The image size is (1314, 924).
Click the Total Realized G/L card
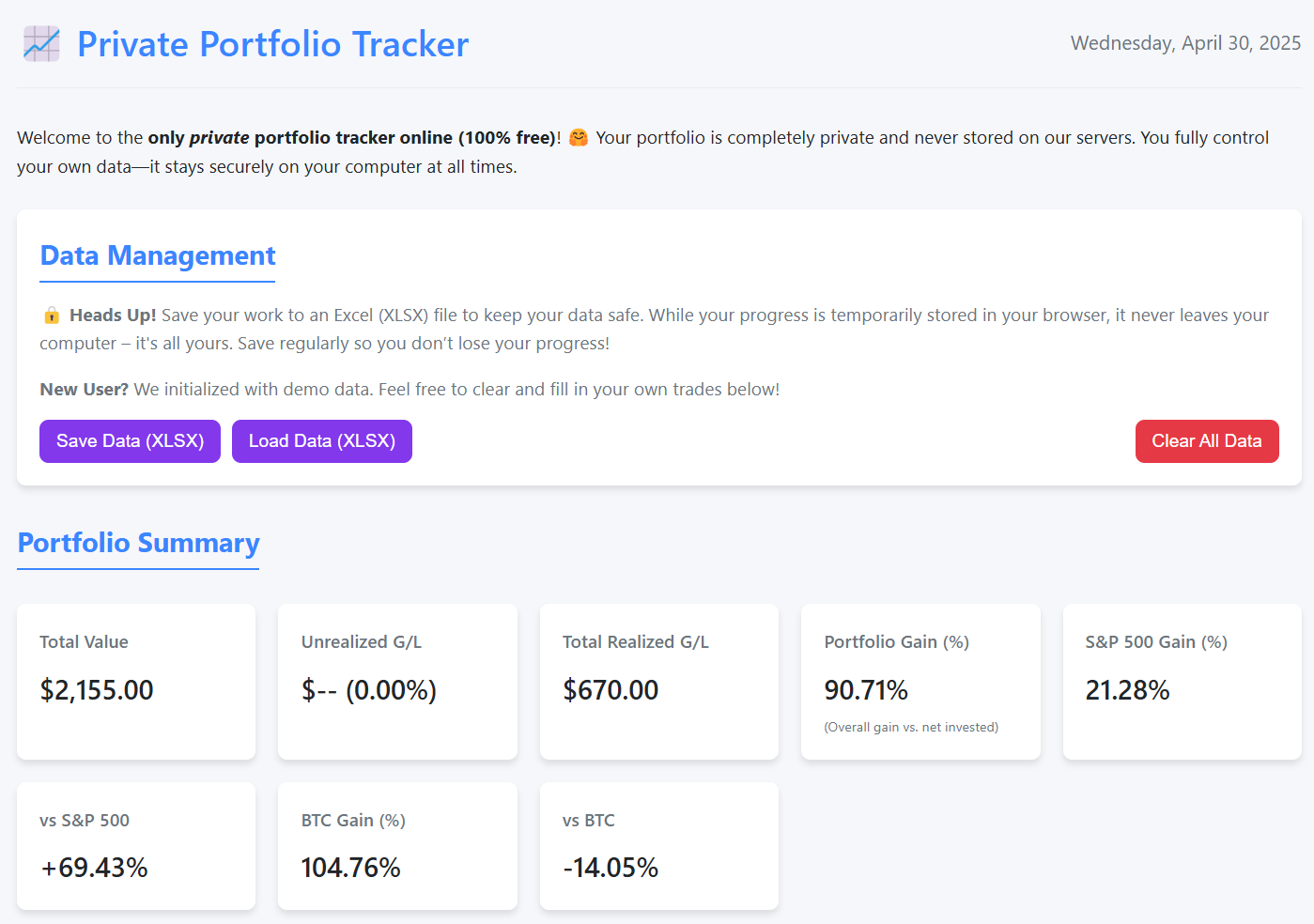click(x=658, y=682)
